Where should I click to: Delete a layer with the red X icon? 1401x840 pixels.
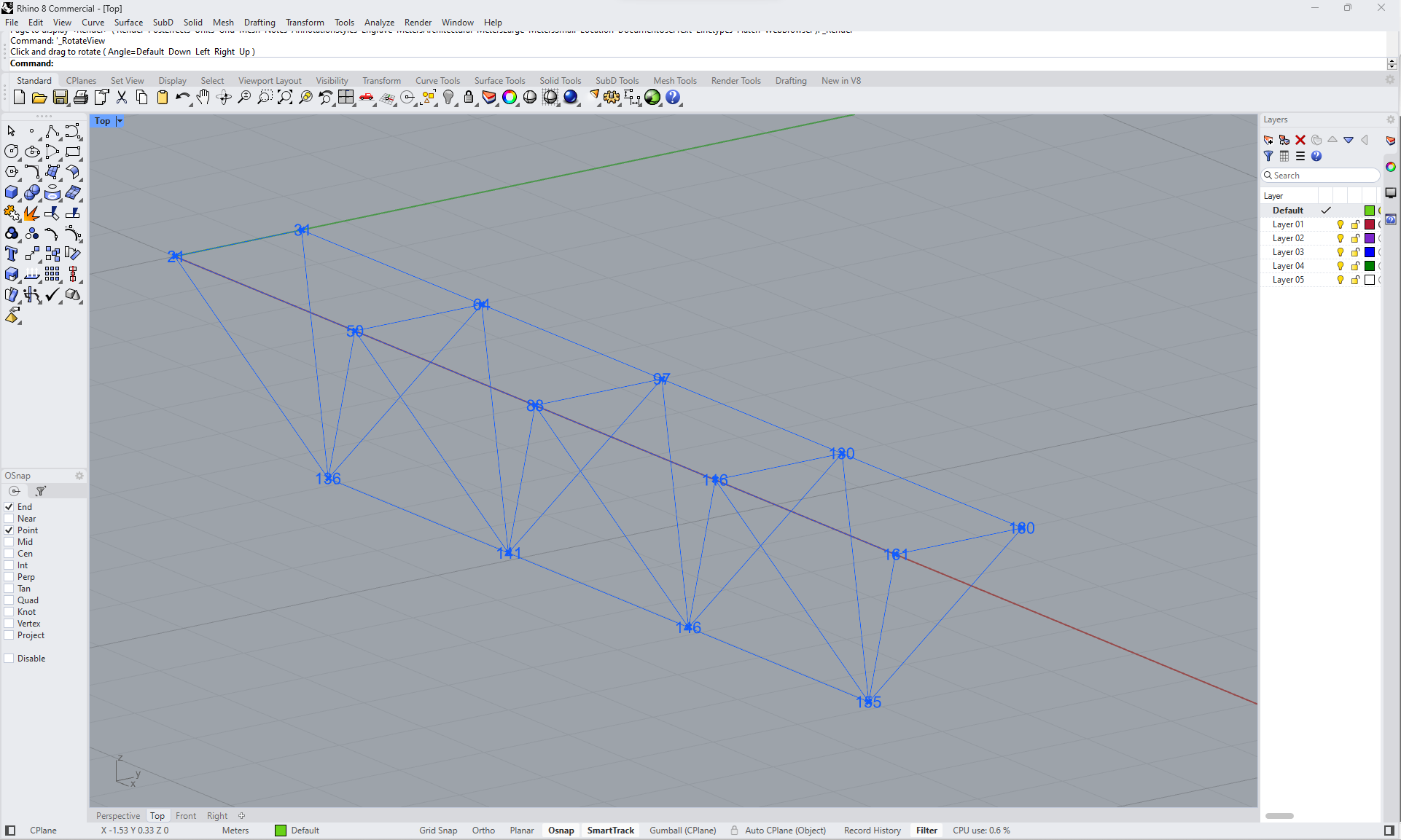(1300, 140)
